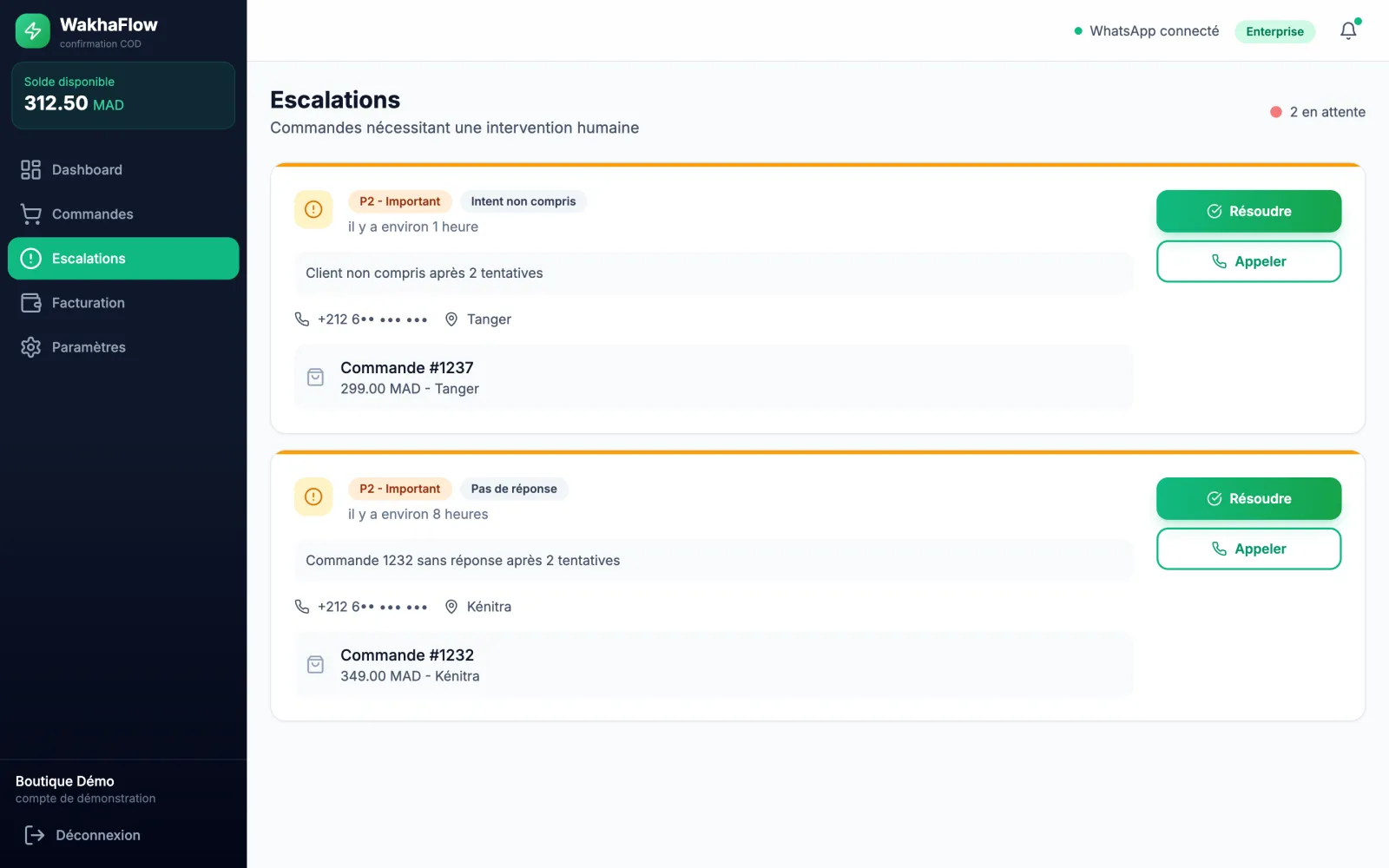
Task: Resolve the escalation for order #1232
Action: 1248,498
